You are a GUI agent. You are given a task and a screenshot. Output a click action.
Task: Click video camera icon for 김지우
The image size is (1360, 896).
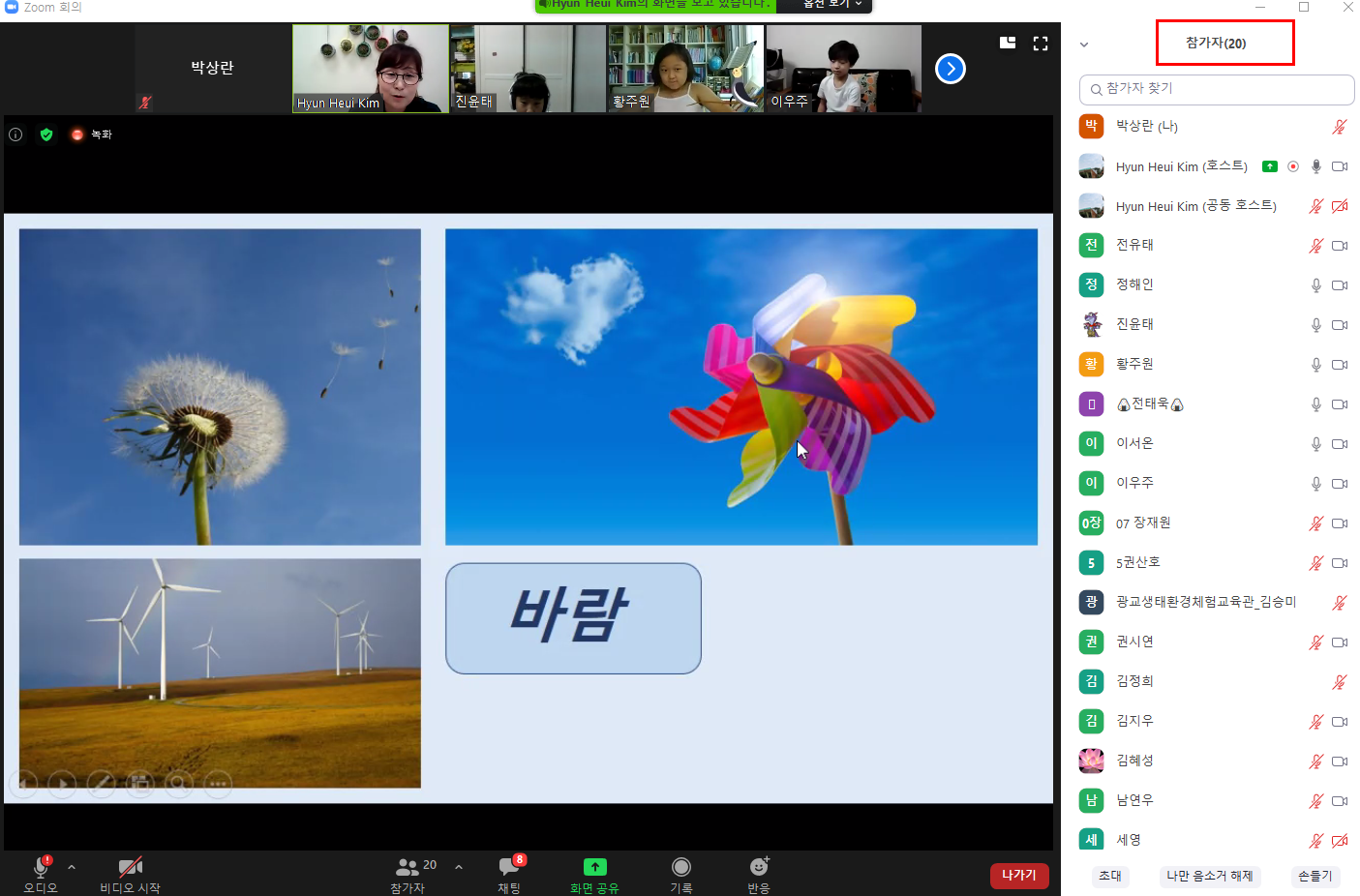(x=1340, y=722)
